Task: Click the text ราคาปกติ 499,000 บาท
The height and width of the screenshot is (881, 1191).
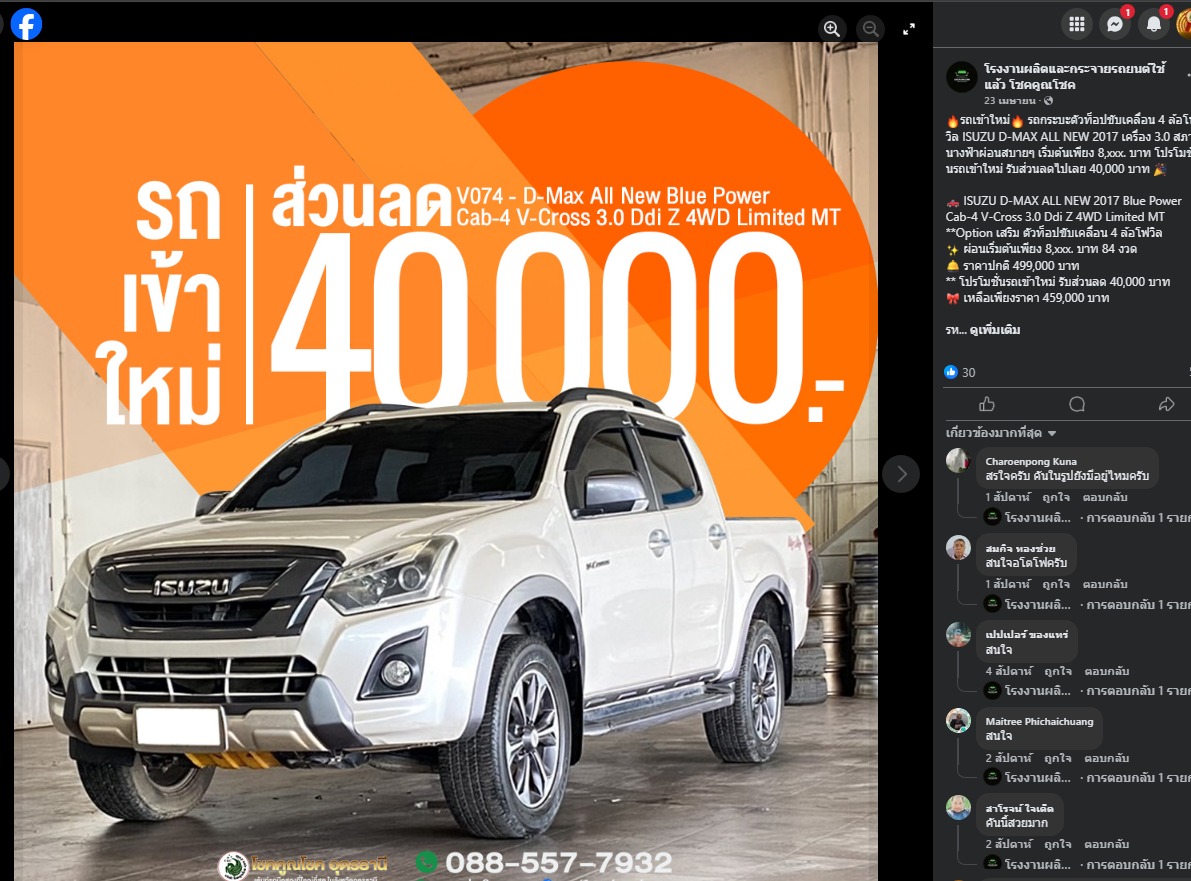Action: [x=1021, y=266]
